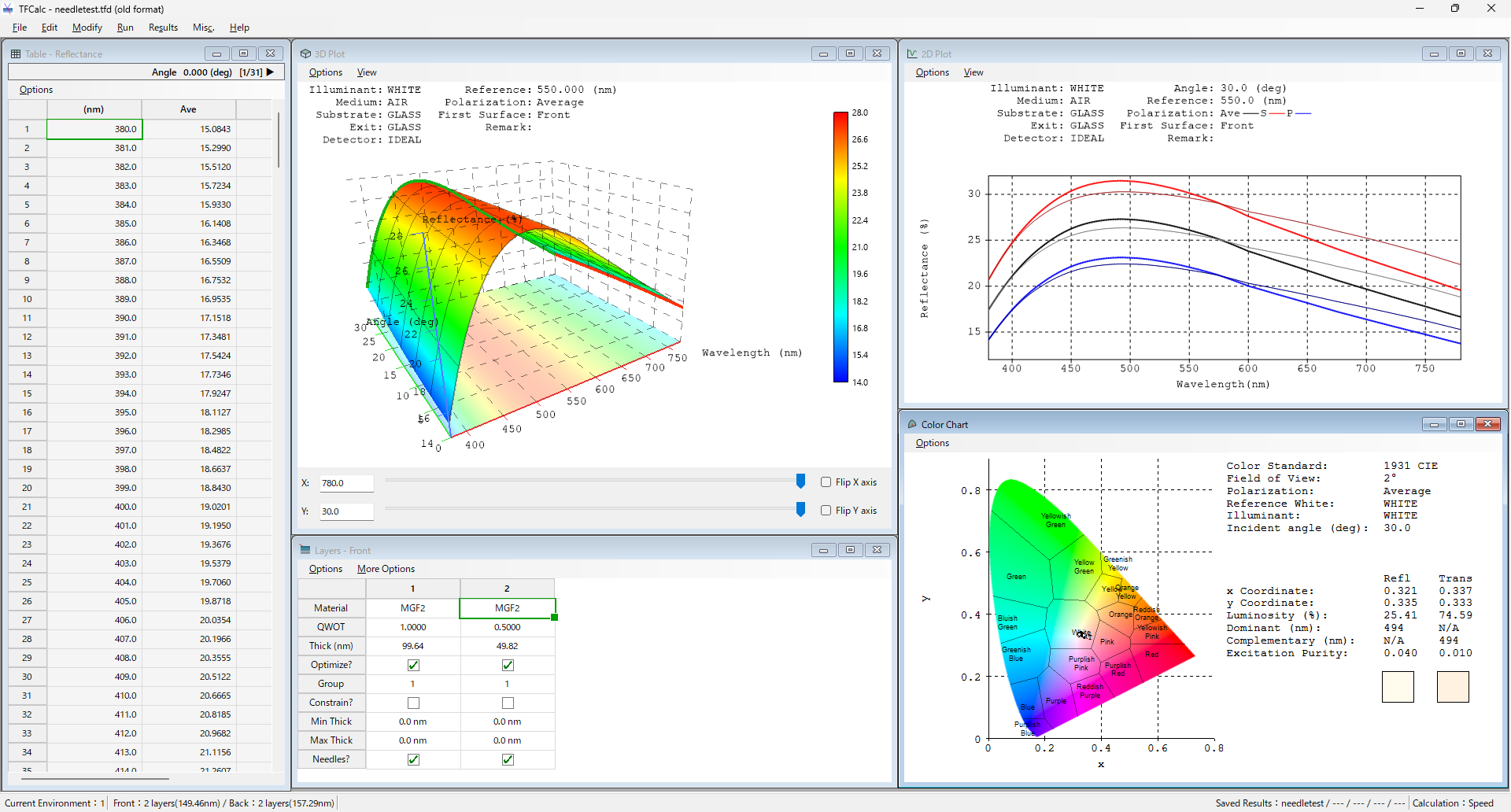1511x812 pixels.
Task: Click the Layers - Front window icon
Action: (x=305, y=550)
